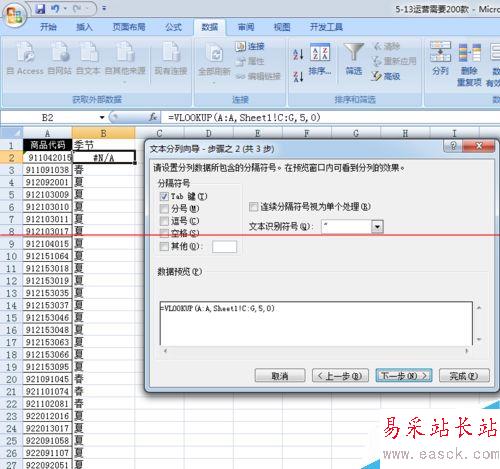Click preview horizontal scroll right arrow
Screen dimensions: 500x469
pyautogui.click(x=466, y=351)
